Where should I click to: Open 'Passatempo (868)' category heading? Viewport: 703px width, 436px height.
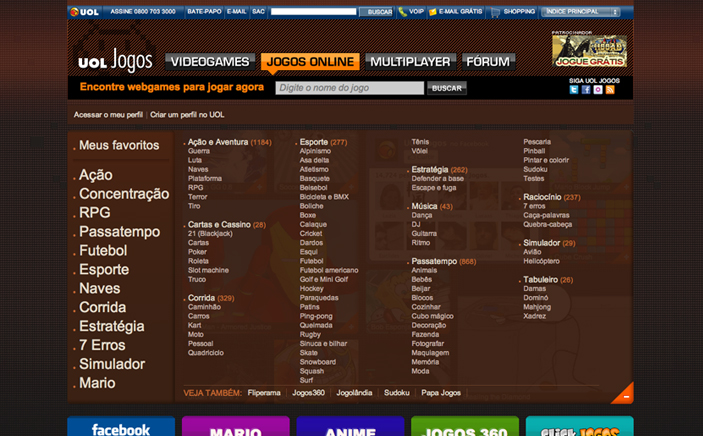pyautogui.click(x=444, y=262)
